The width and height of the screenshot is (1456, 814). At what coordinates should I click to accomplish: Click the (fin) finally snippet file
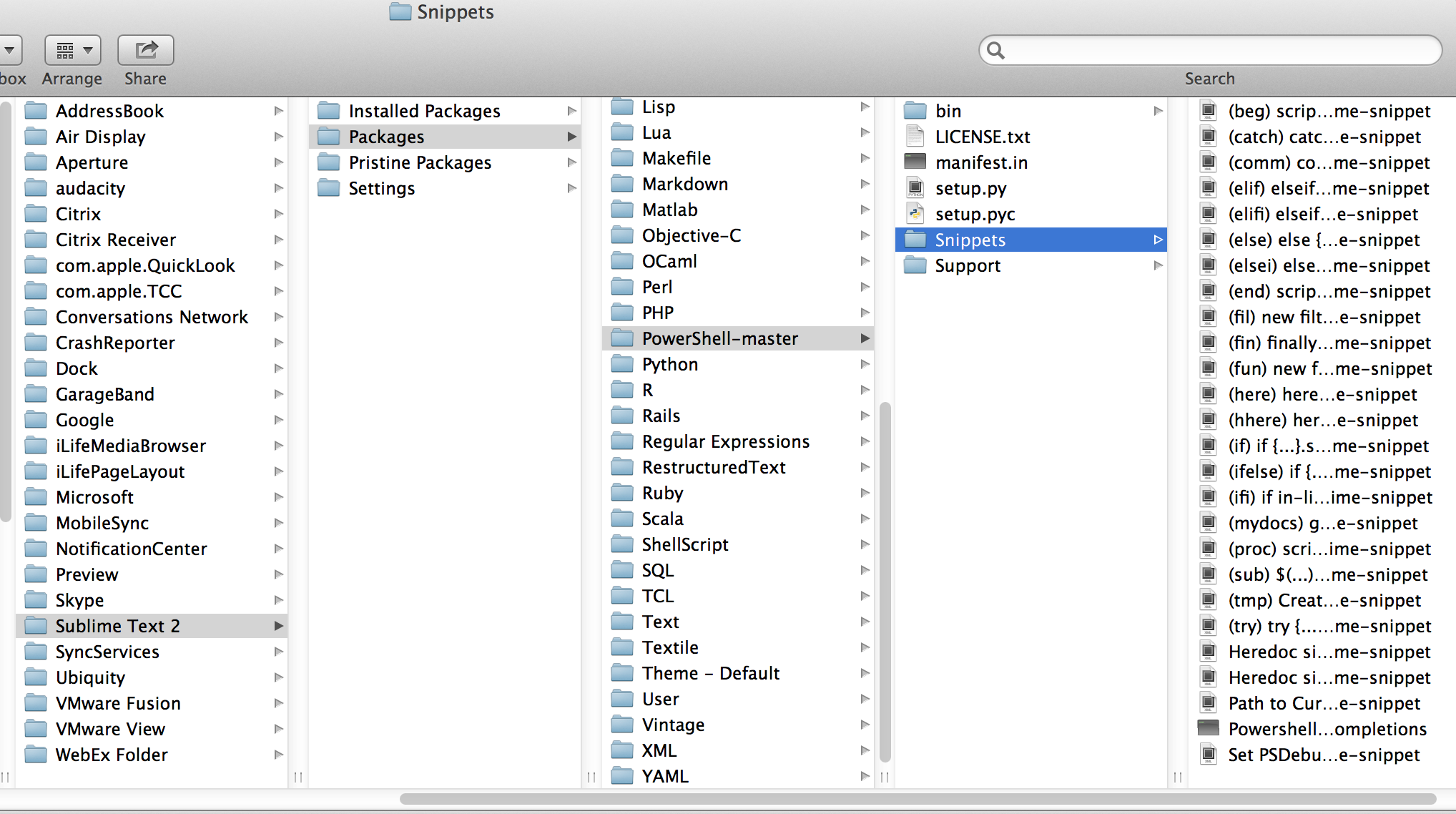(1322, 343)
